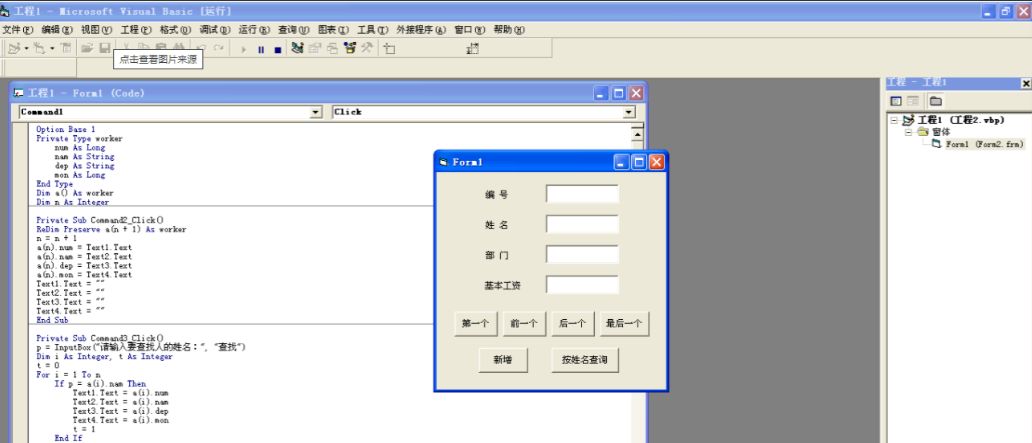Open the Project Explorer toolbar icon
1032x443 pixels.
pyautogui.click(x=297, y=48)
